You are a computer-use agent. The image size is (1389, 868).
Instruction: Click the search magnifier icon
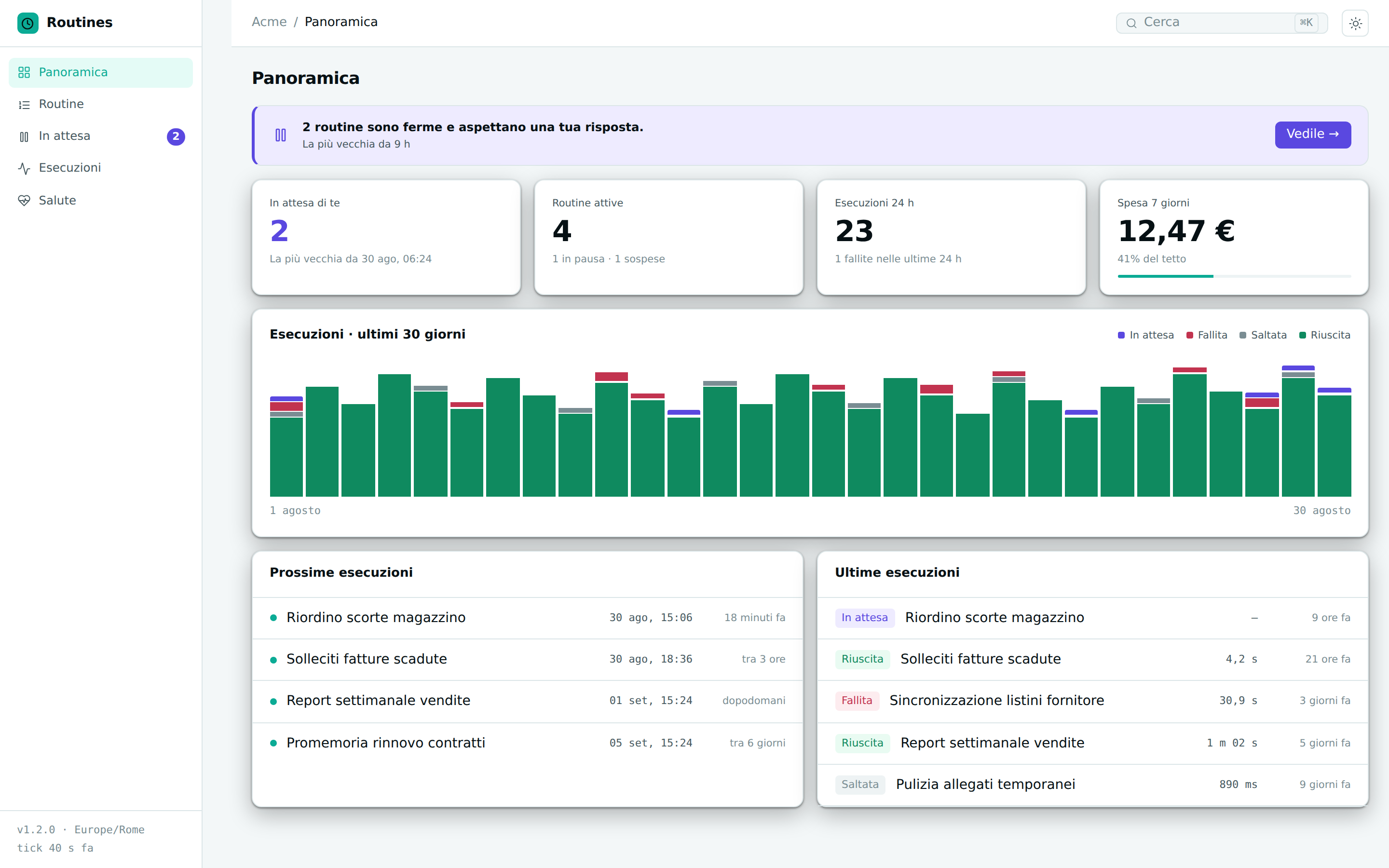tap(1131, 23)
